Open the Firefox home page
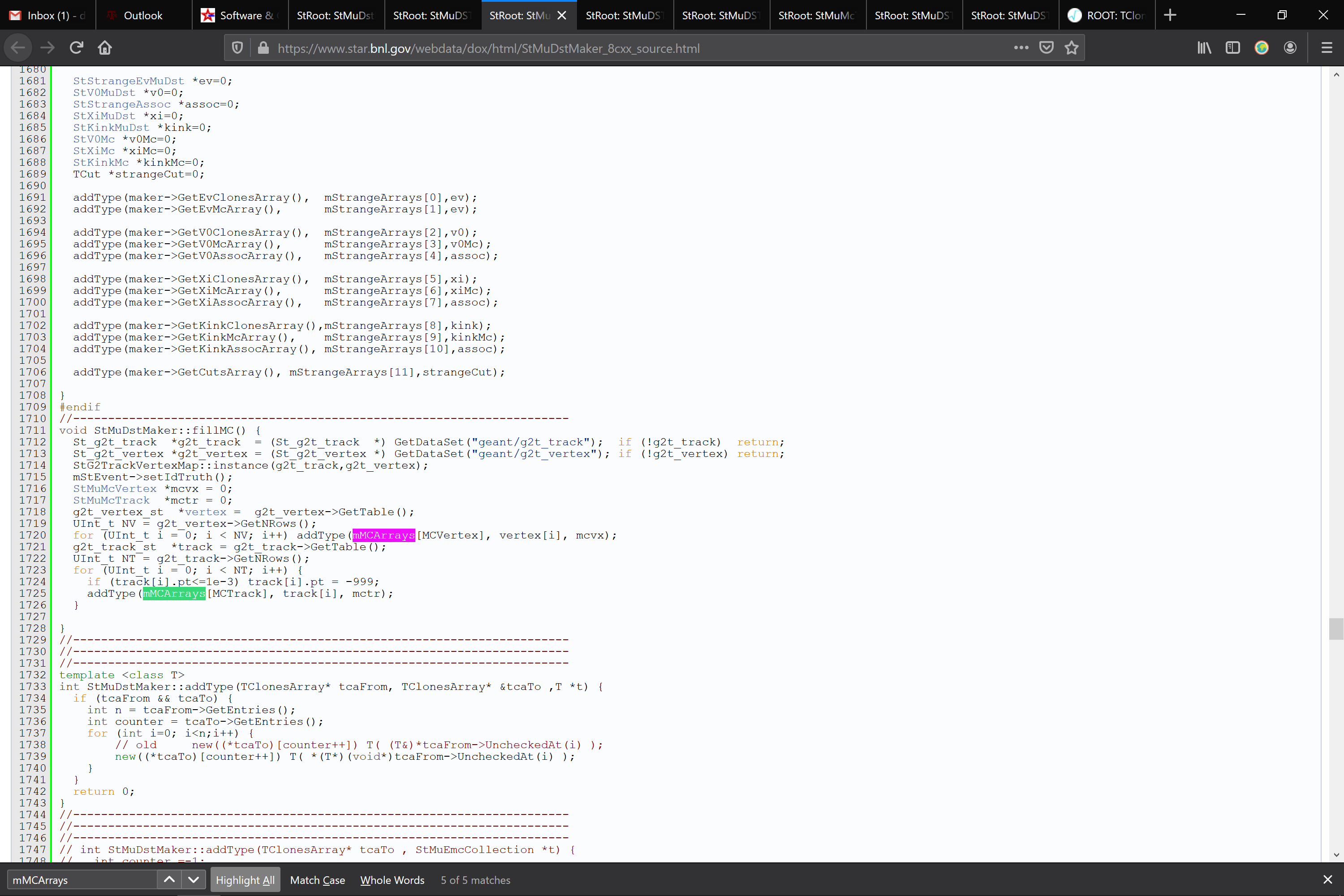Screen dimensions: 1344x896 [x=104, y=48]
